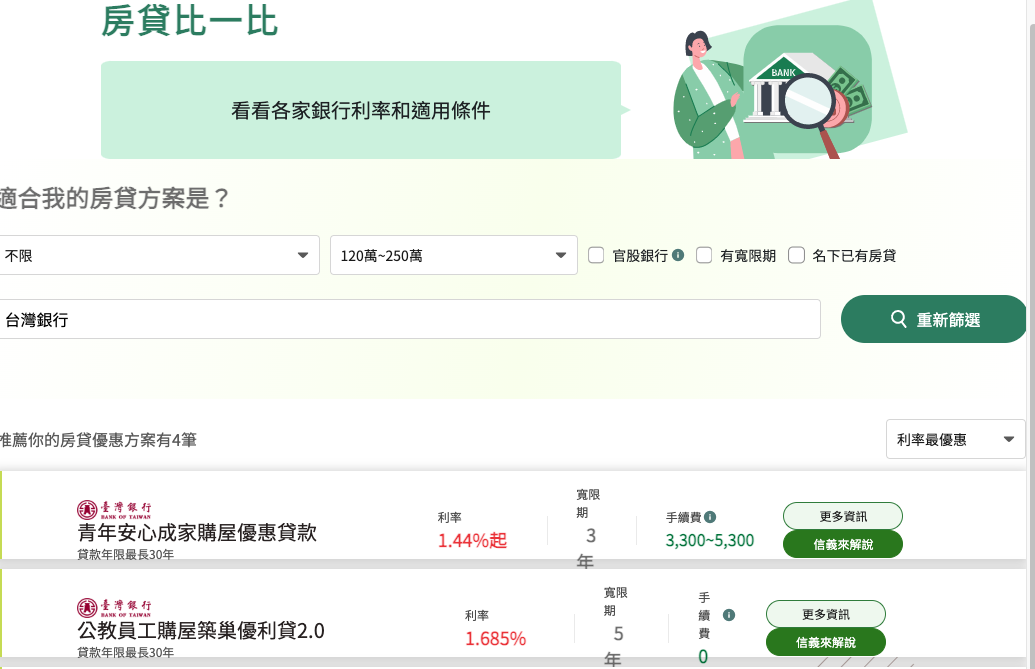Click 更多資訊 for 青年安心成家購屋優惠貸款
This screenshot has width=1035, height=669.
coord(843,516)
